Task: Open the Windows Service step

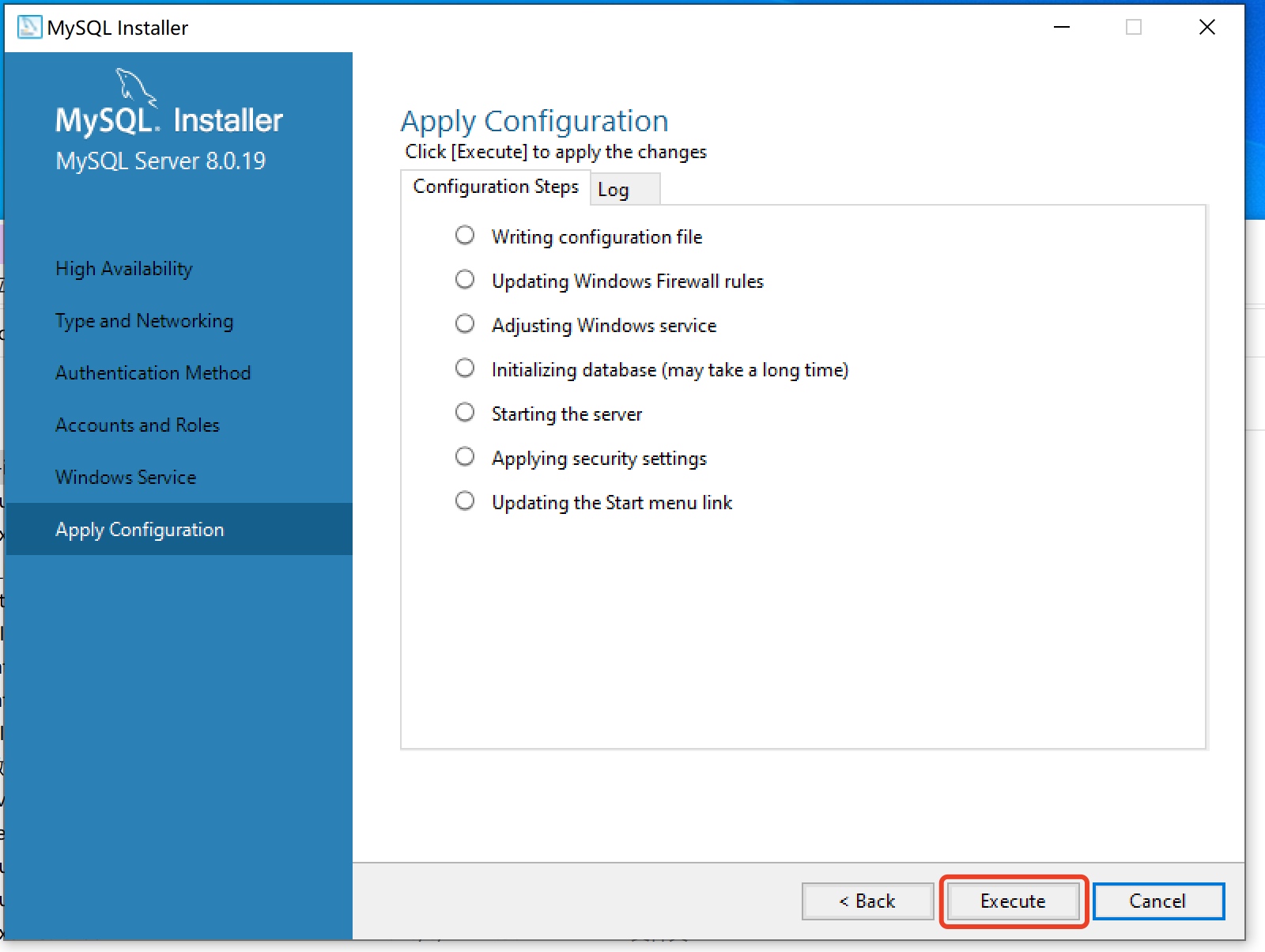Action: [126, 478]
